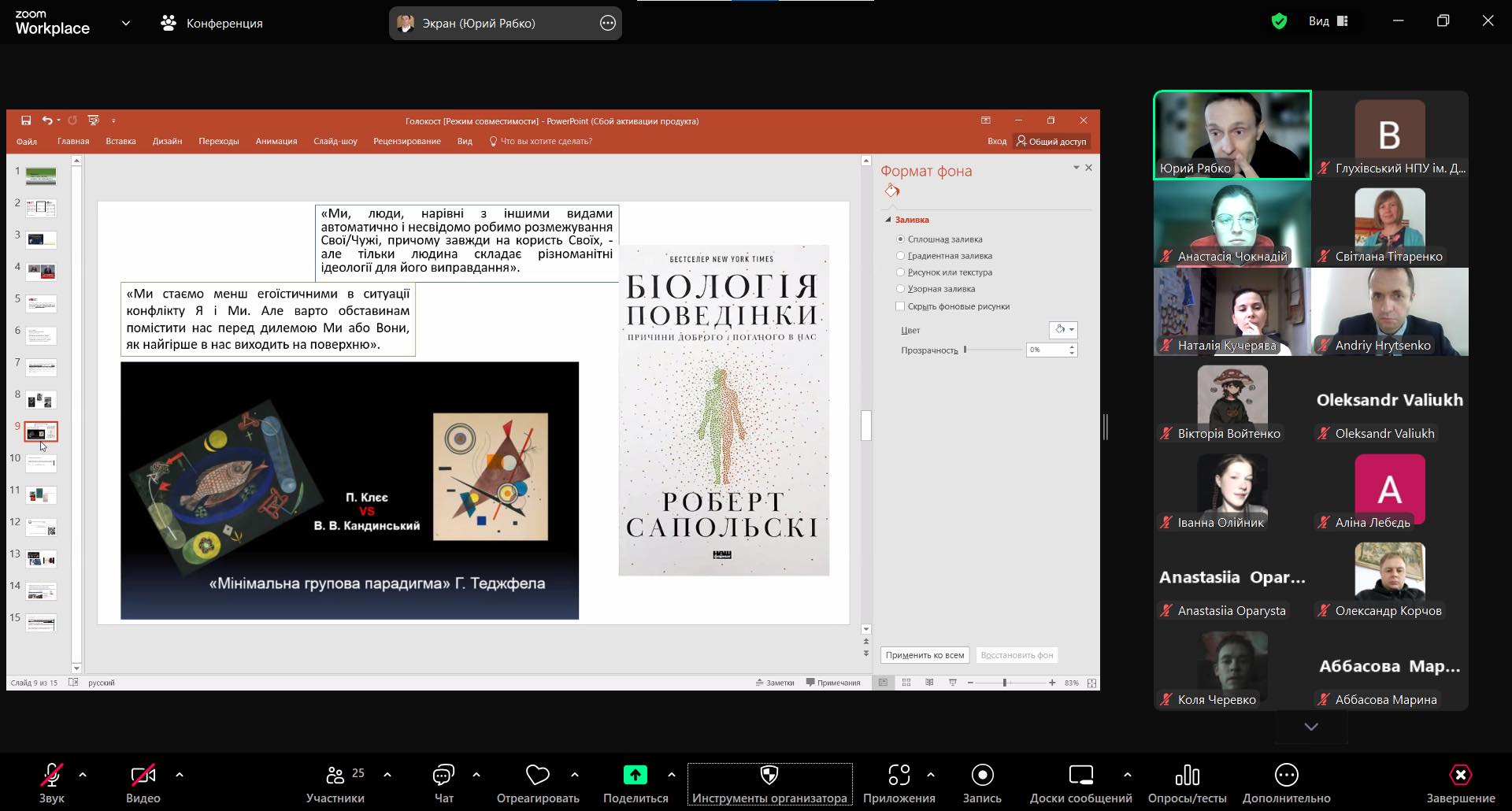This screenshot has width=1512, height=811.
Task: Expand arrow next to Отреагировать
Action: 575,775
